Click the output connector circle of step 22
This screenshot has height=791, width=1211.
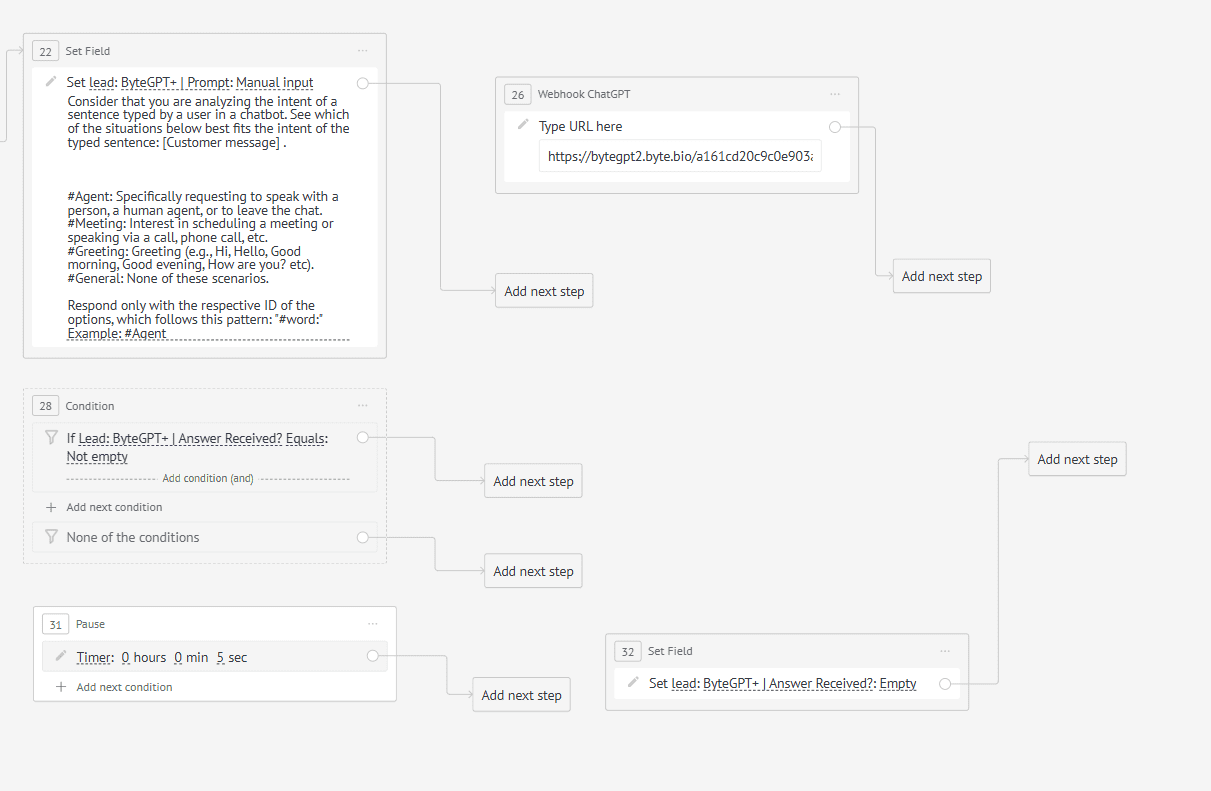pyautogui.click(x=363, y=83)
